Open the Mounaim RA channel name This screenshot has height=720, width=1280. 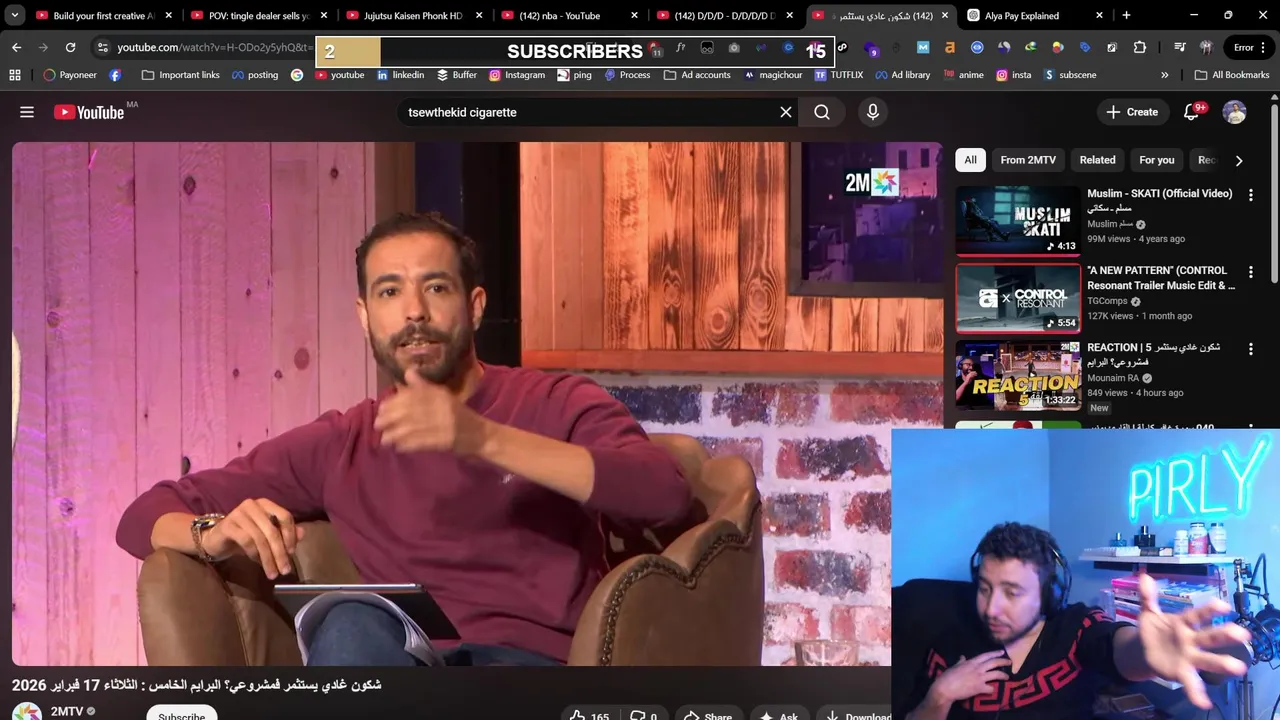coord(1113,378)
